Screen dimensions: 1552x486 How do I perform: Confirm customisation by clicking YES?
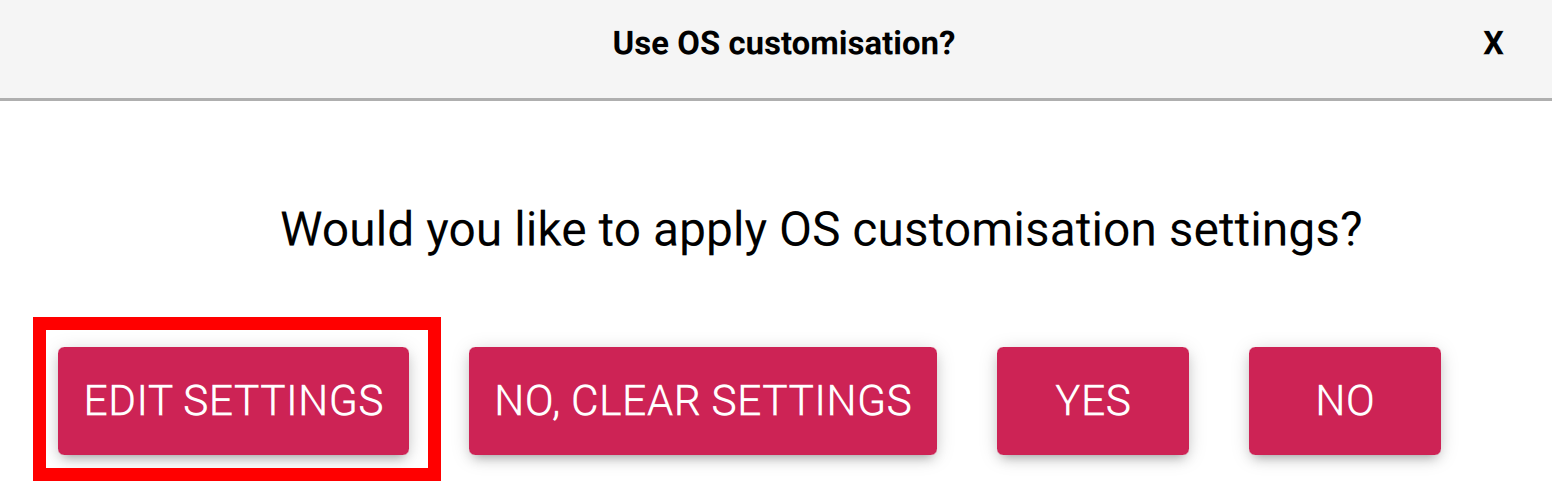[1092, 401]
